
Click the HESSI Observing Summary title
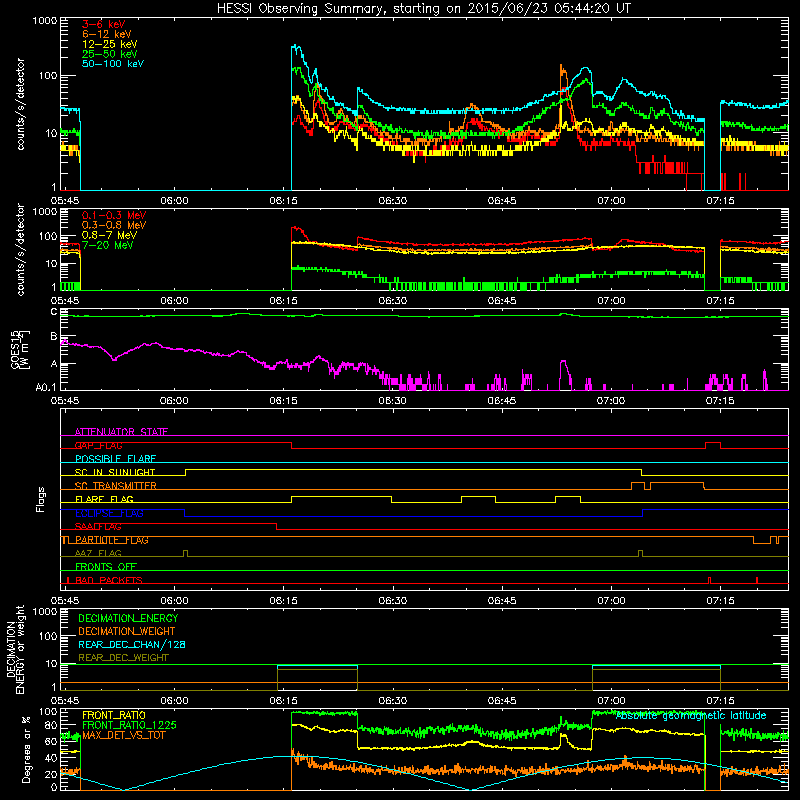point(424,8)
